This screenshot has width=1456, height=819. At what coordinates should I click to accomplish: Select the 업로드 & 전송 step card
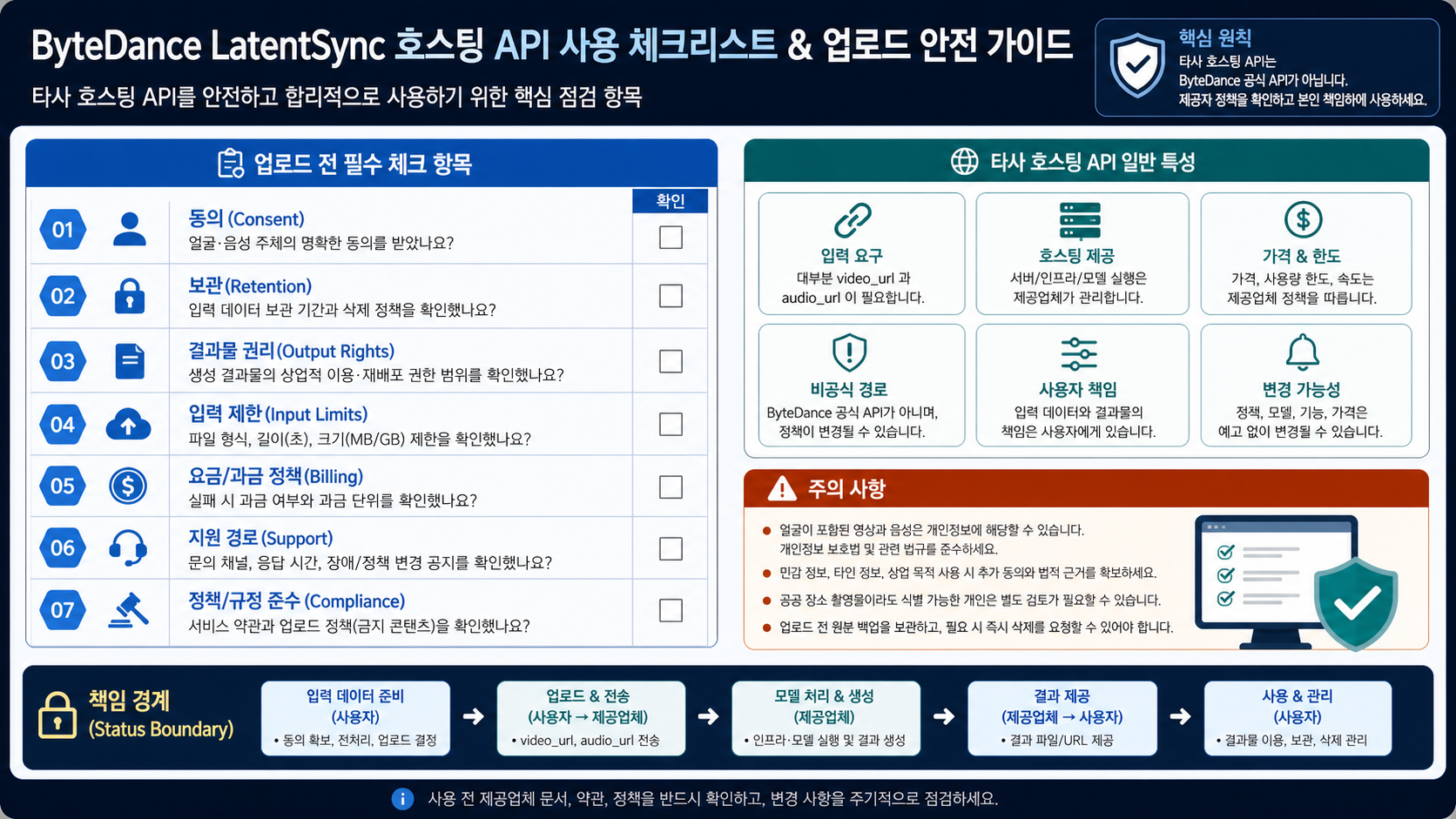pos(590,718)
